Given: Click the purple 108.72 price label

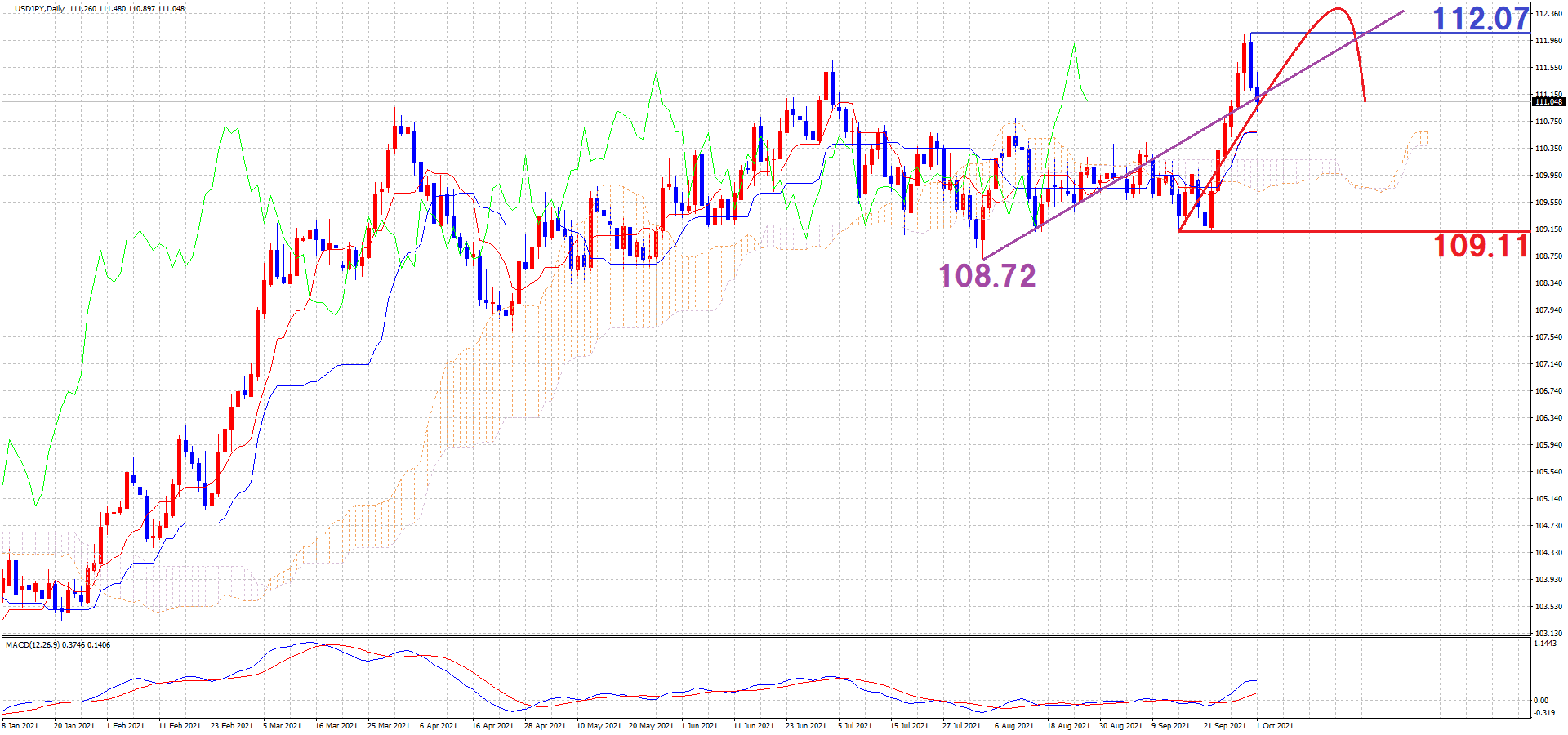Looking at the screenshot, I should coord(987,276).
